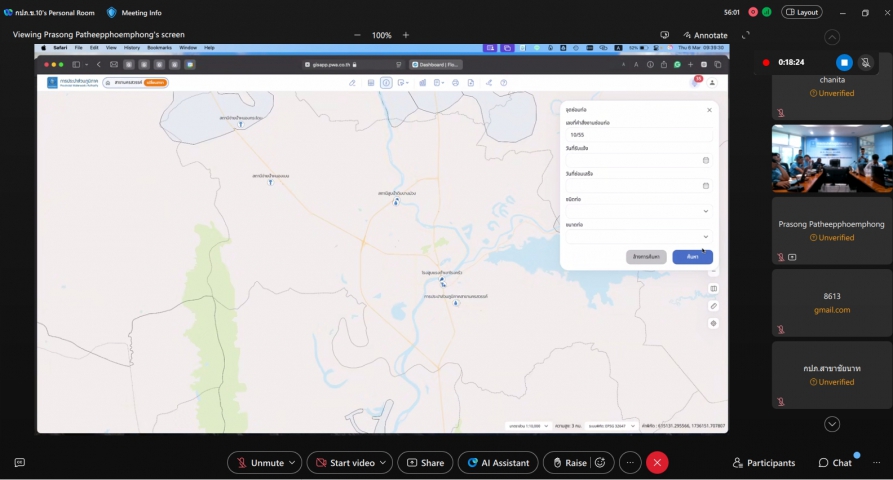Leave the meeting with red X button
The width and height of the screenshot is (893, 480).
(x=657, y=462)
